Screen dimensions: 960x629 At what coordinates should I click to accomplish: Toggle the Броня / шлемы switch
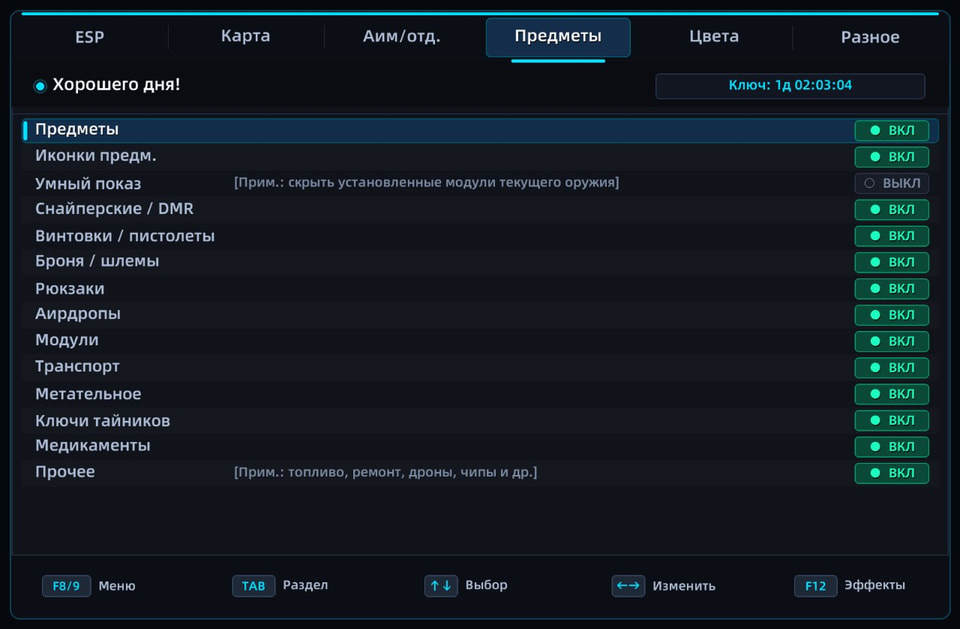pyautogui.click(x=891, y=262)
